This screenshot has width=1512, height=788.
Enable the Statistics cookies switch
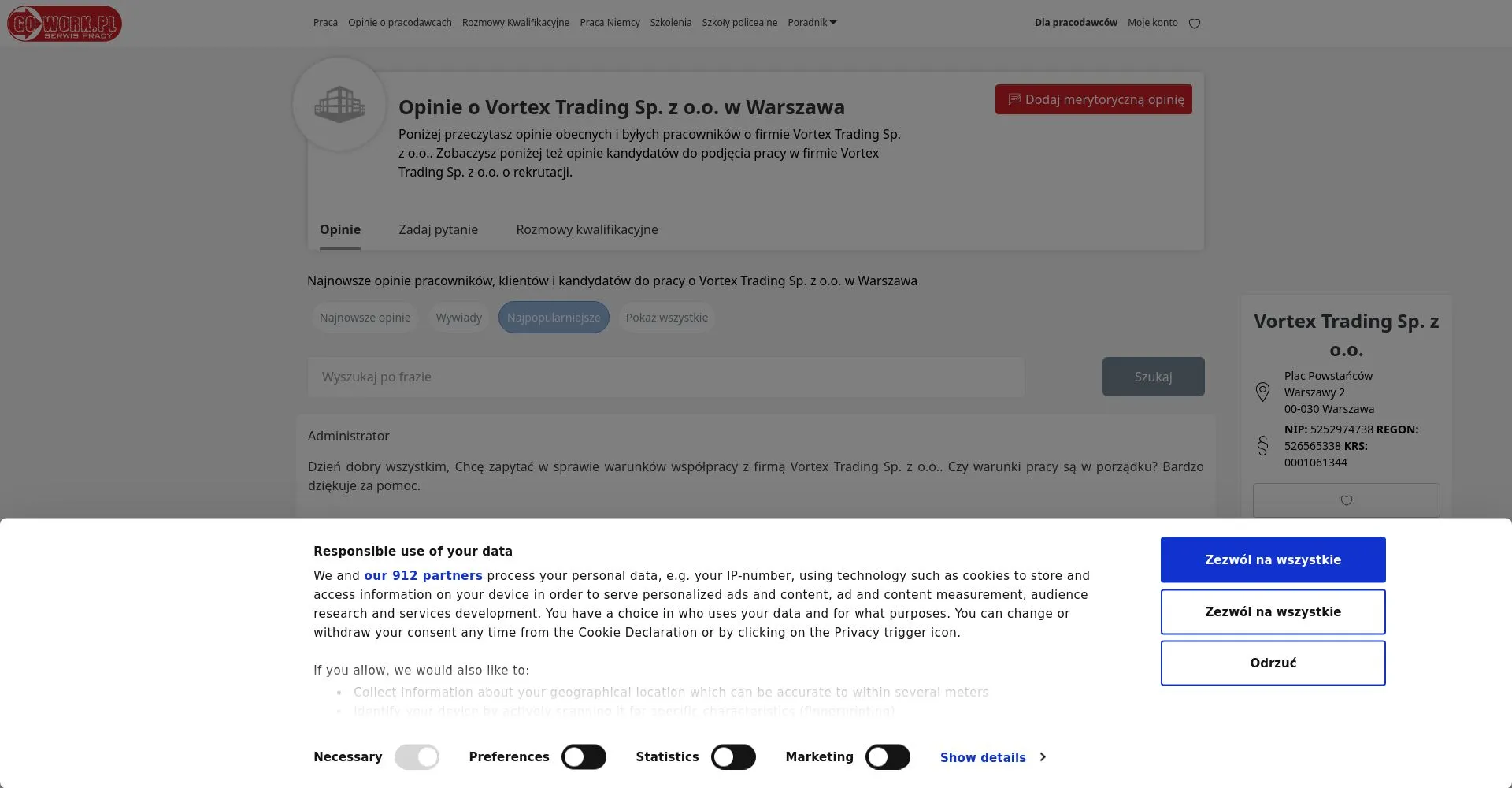[733, 757]
